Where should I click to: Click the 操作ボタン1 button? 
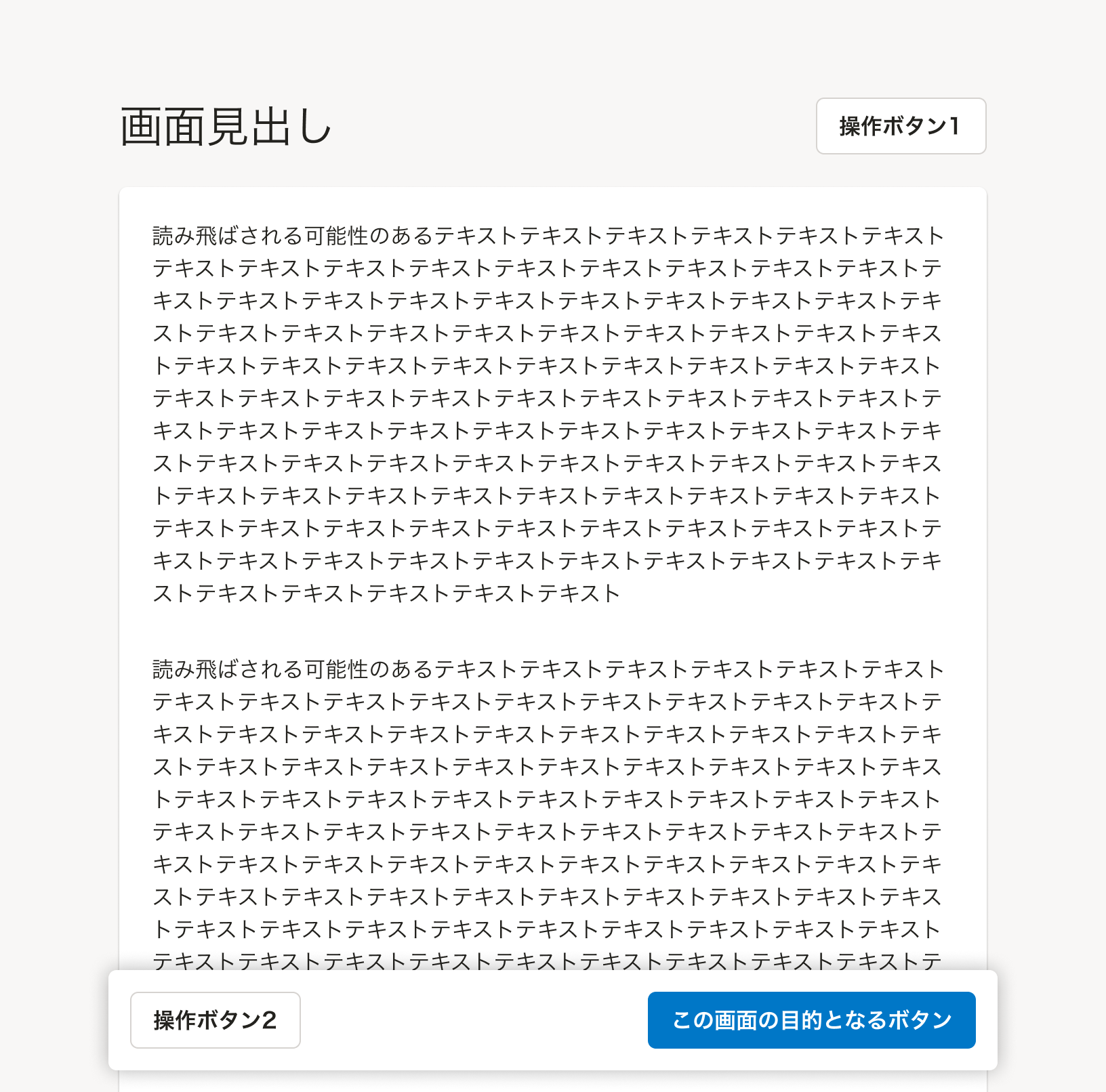pos(901,126)
